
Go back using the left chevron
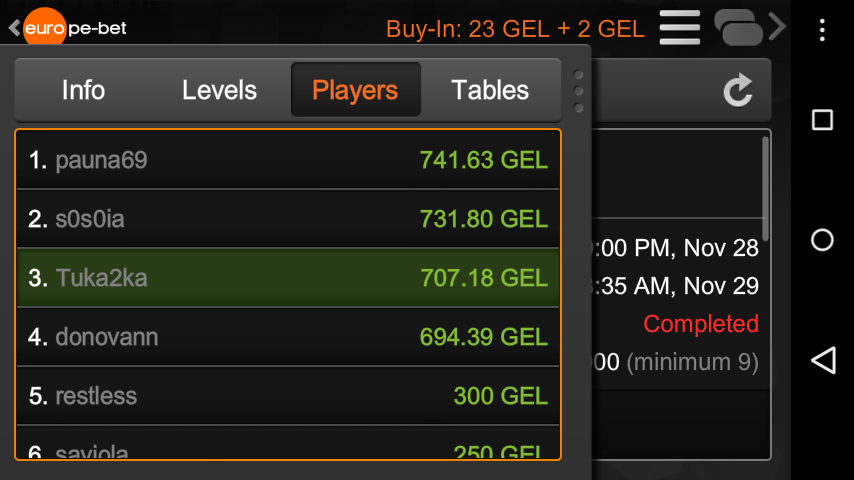(13, 28)
